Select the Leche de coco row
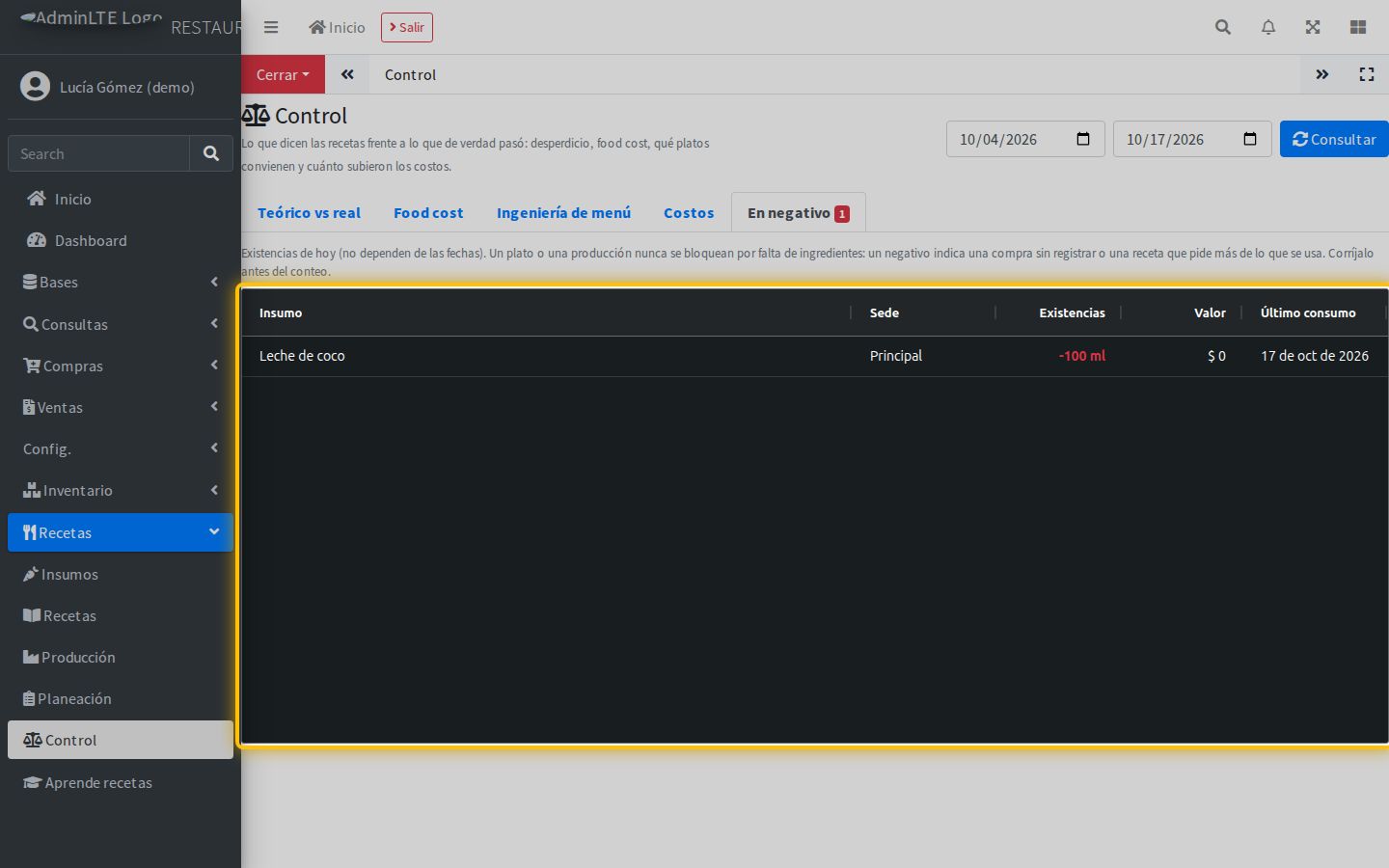This screenshot has height=868, width=1389. point(814,356)
